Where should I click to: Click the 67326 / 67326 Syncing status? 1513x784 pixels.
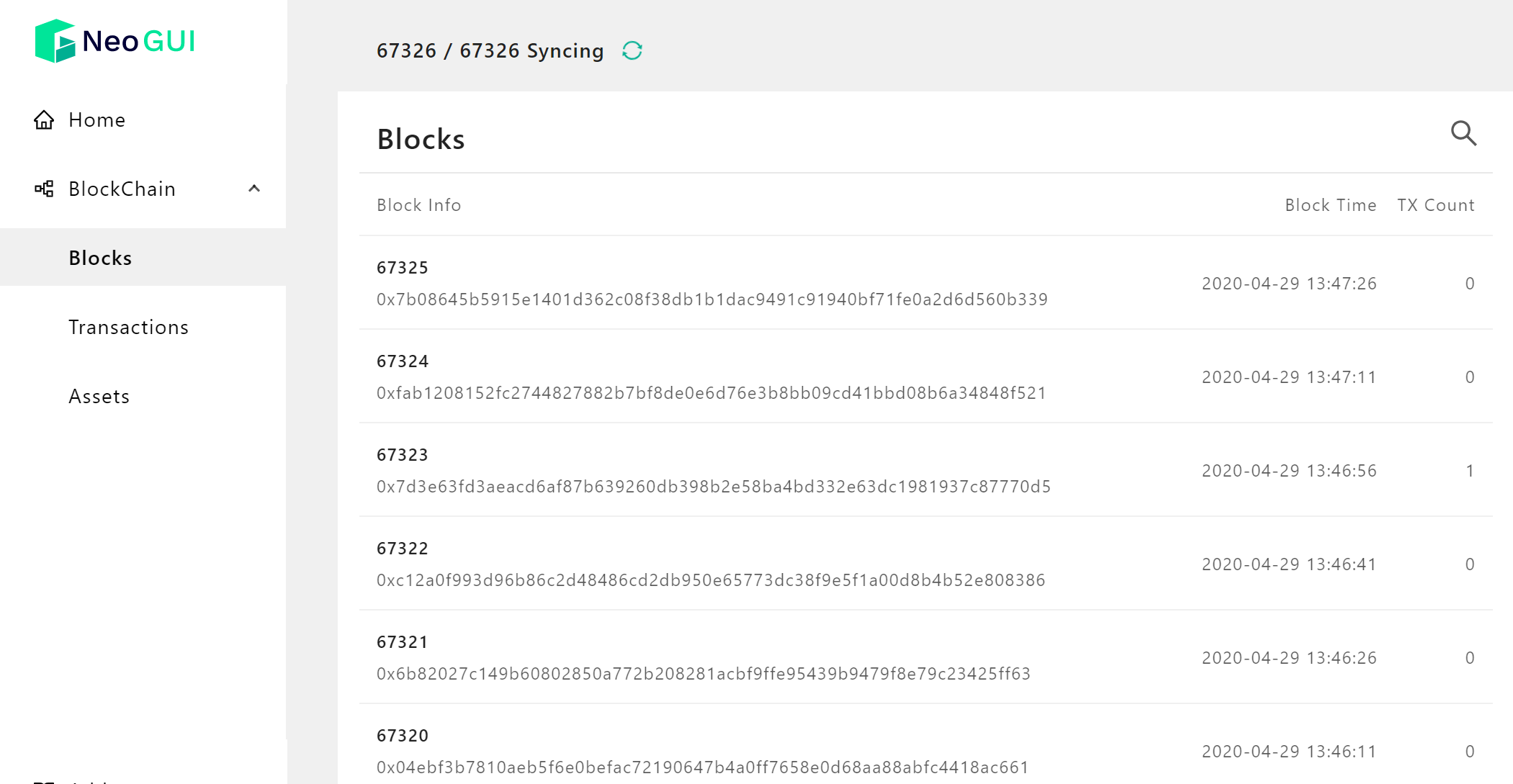pos(490,51)
